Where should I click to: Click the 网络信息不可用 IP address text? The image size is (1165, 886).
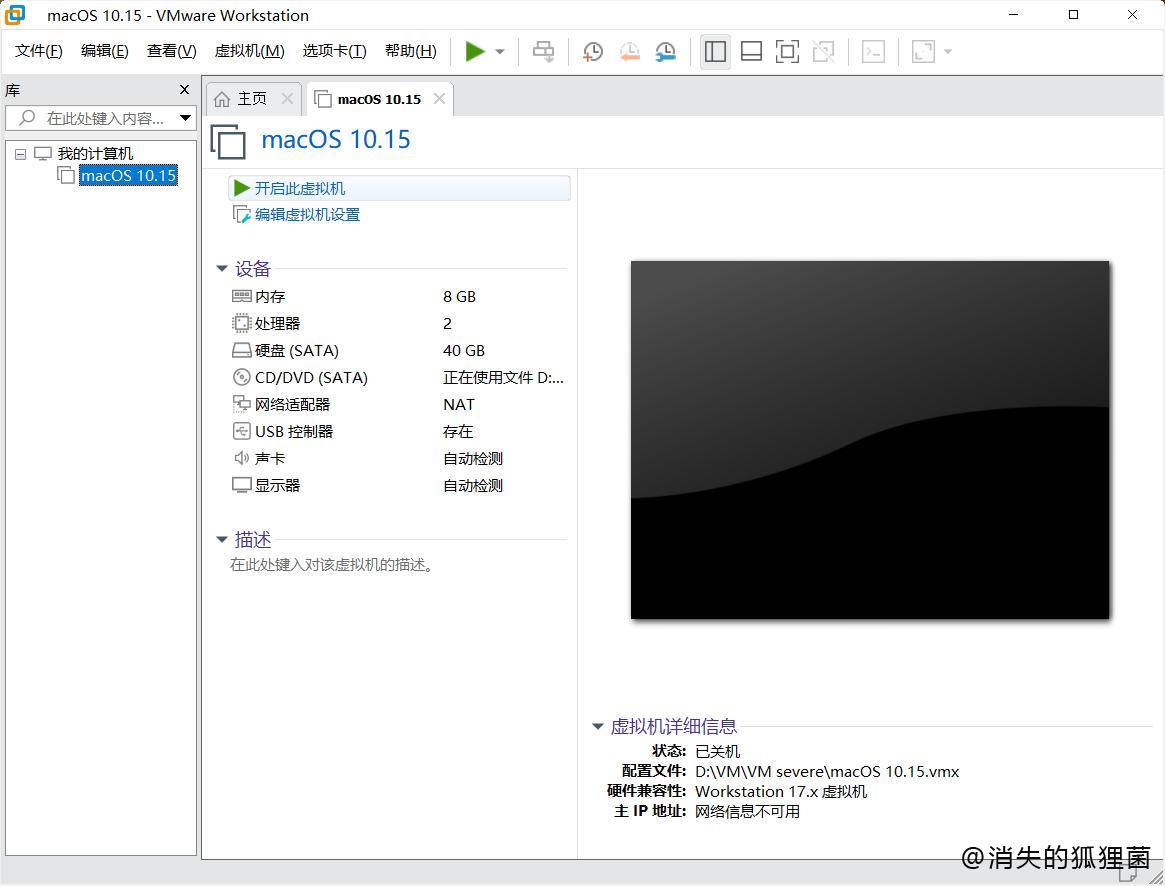[x=747, y=812]
